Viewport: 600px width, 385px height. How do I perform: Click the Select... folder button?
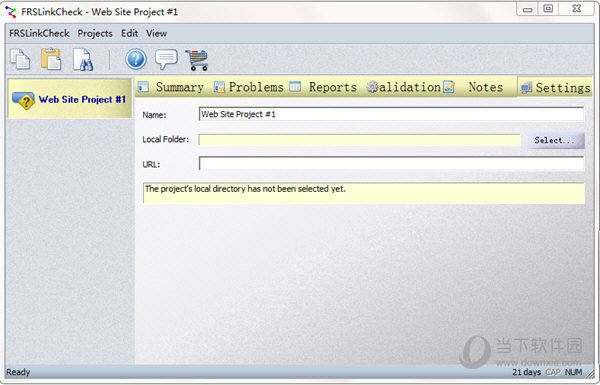556,140
